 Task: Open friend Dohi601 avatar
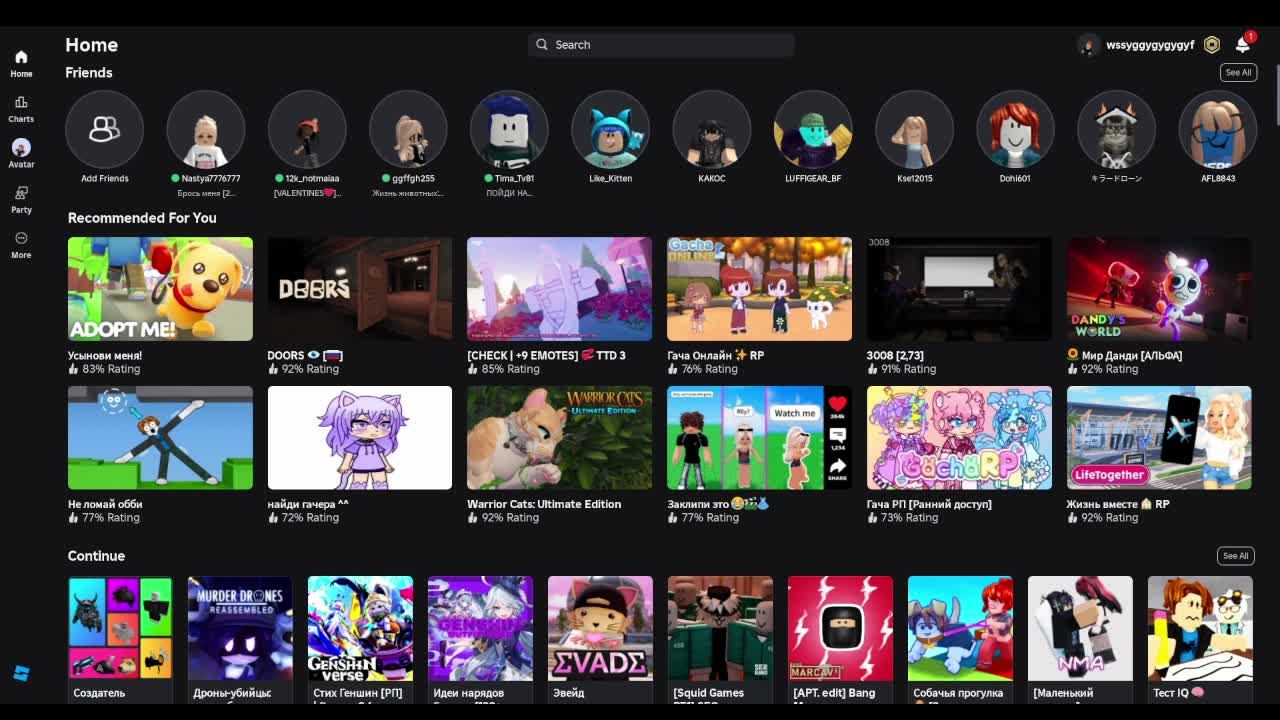[x=1015, y=129]
